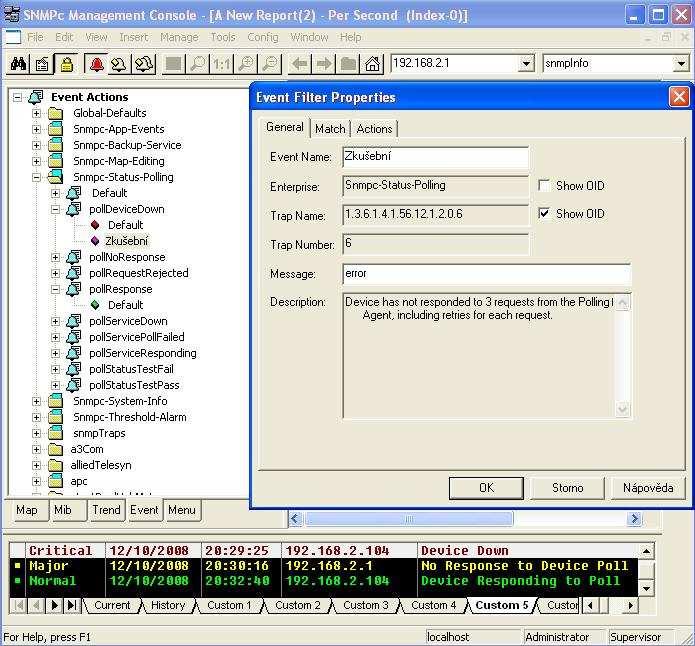Click the red diamond under pollDeviceDown
Screen dimensions: 695x646
[x=95, y=225]
